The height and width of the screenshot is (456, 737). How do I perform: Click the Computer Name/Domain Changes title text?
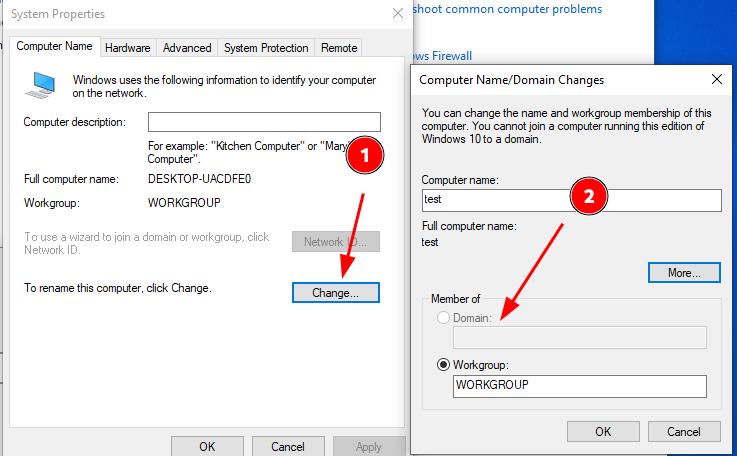click(511, 80)
